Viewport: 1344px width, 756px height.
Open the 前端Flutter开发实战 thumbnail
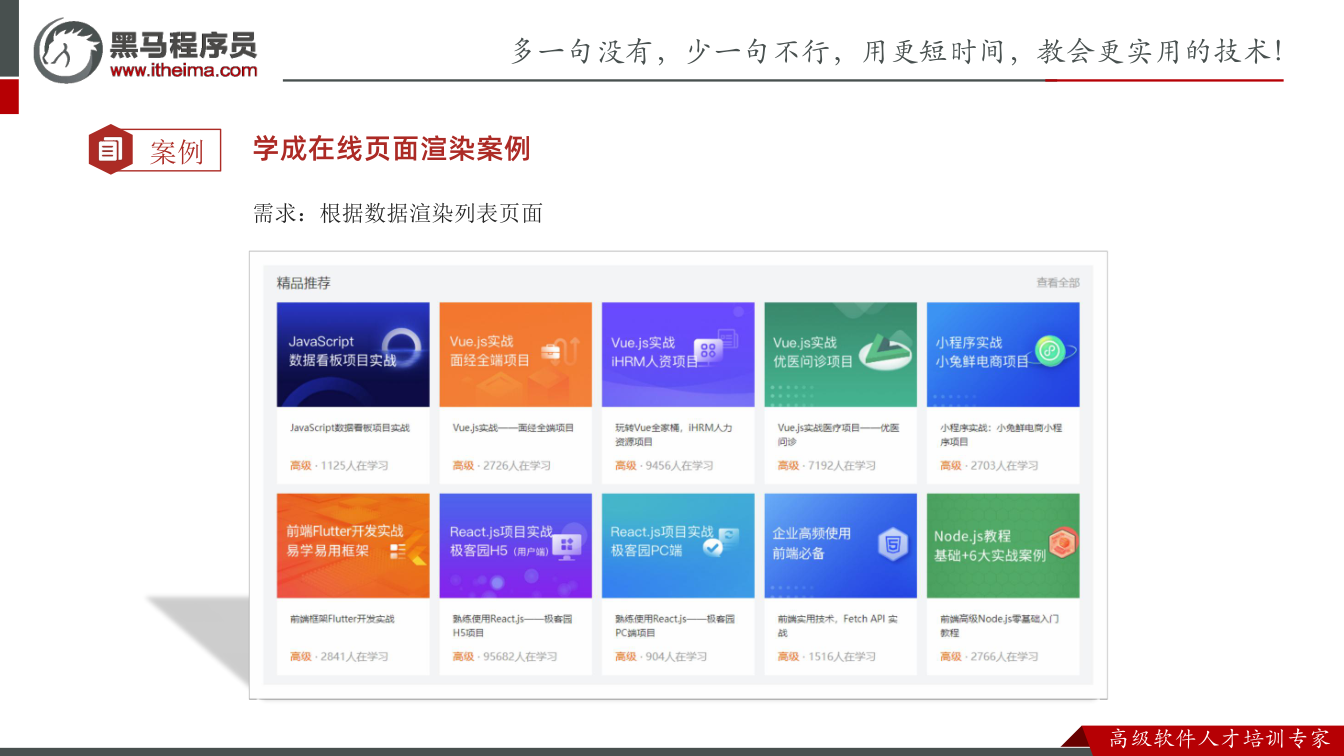click(353, 546)
